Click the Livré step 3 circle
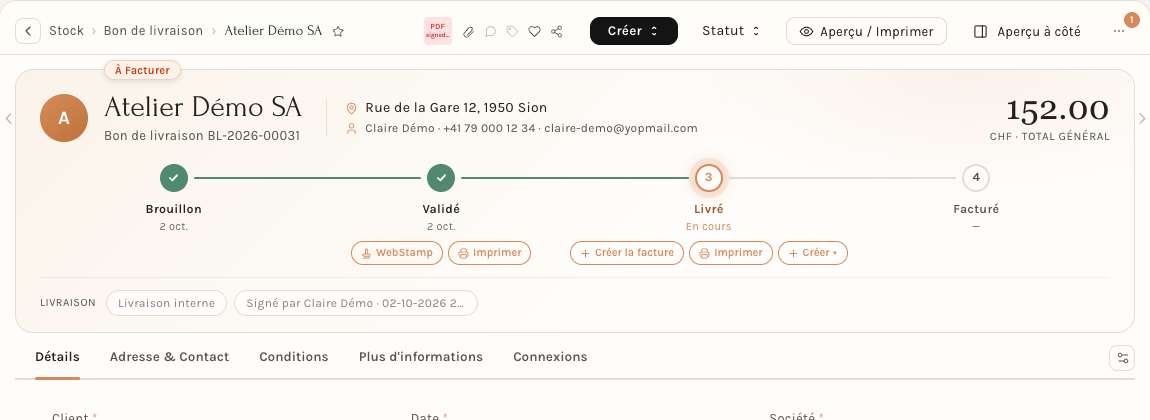 click(x=708, y=177)
